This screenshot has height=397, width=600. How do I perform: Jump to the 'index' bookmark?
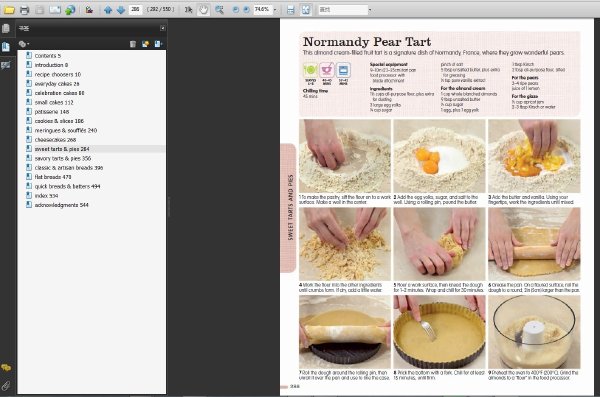point(46,196)
